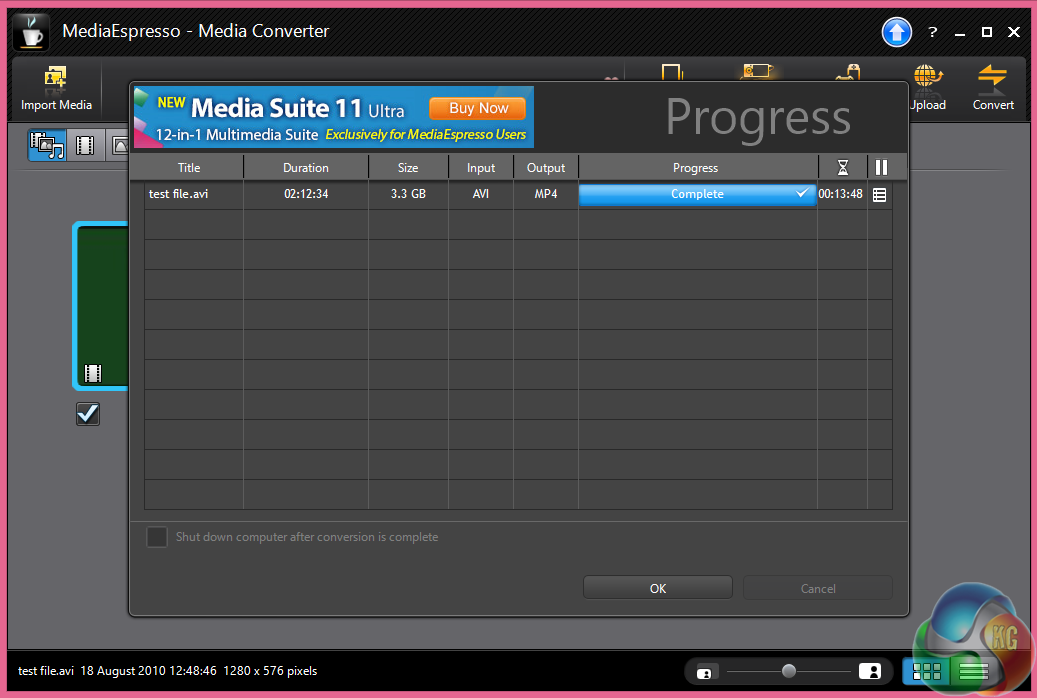Filter media by video filmstrip icon
Screen dimensions: 1037x698
coord(85,145)
